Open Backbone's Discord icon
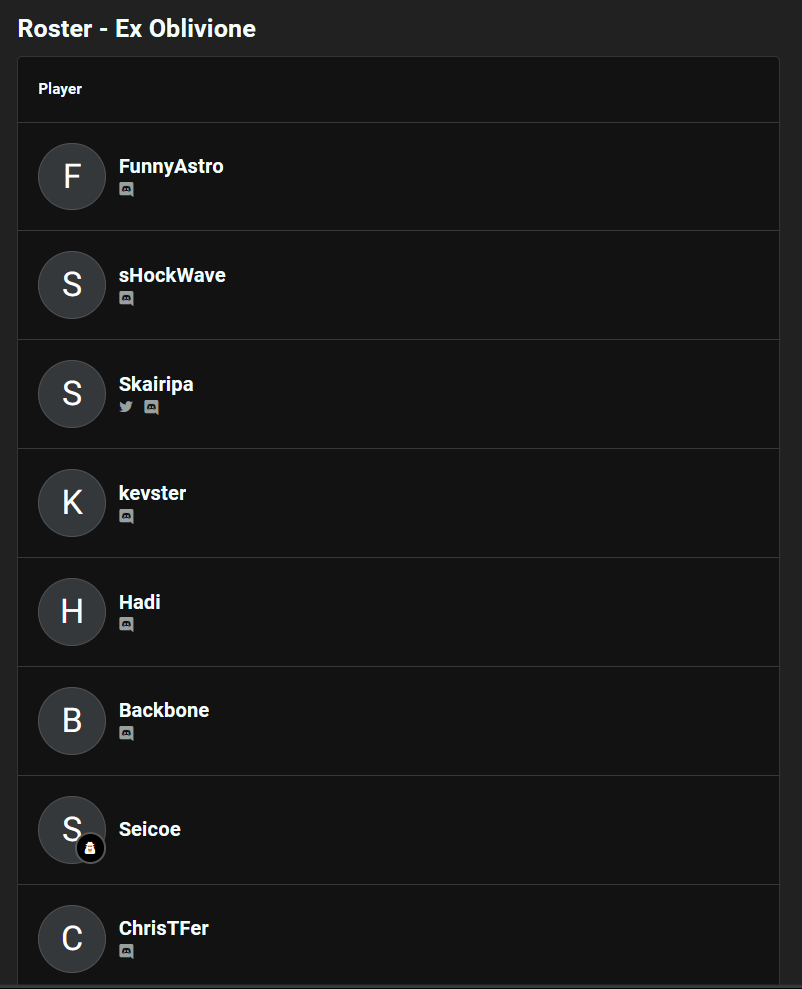Viewport: 802px width, 989px height. 126,734
